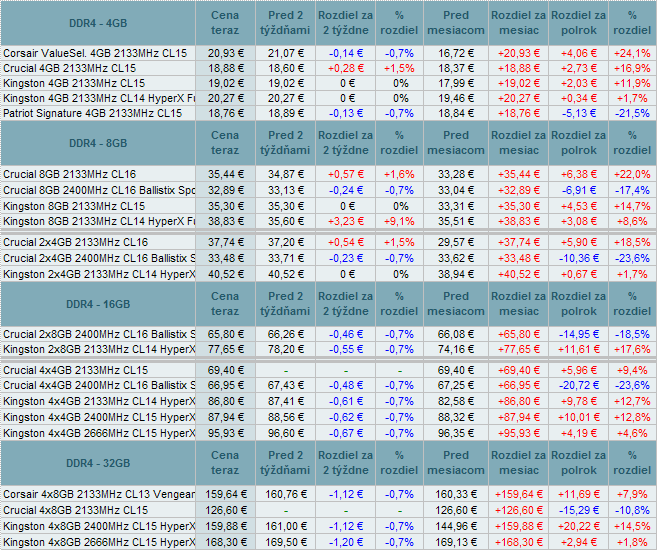Click the red "+11,61 €" cell

(x=579, y=349)
